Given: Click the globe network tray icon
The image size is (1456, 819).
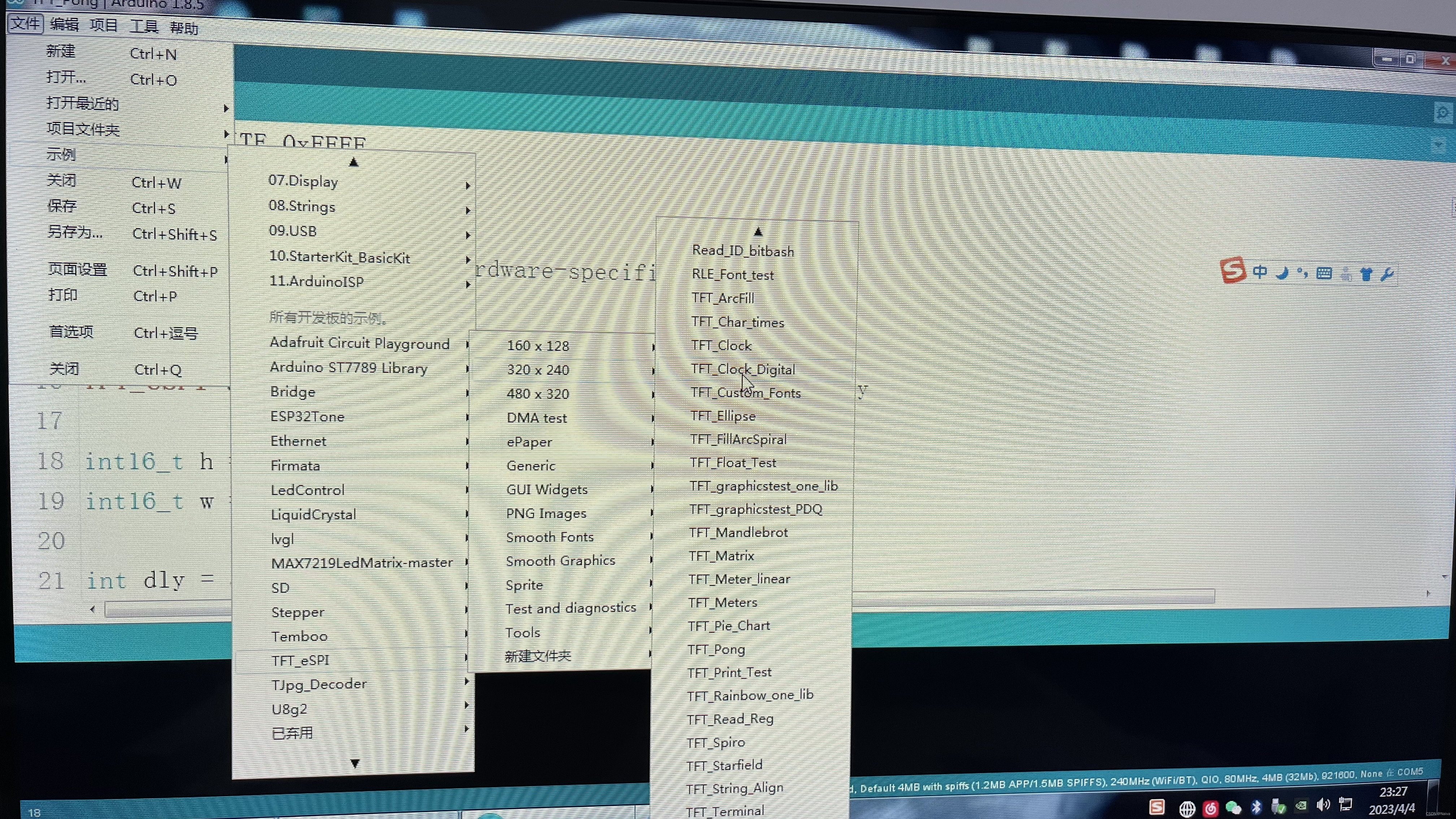Looking at the screenshot, I should pos(1187,809).
